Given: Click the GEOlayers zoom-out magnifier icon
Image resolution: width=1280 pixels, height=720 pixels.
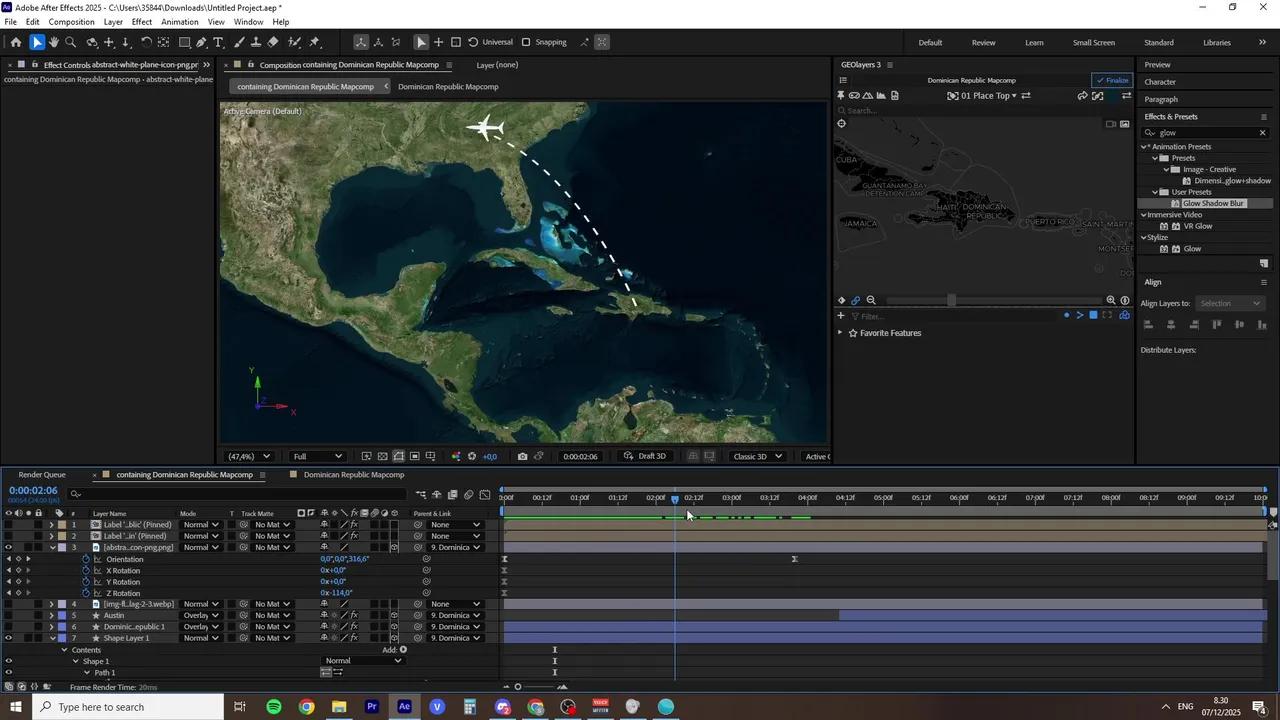Looking at the screenshot, I should 871,300.
